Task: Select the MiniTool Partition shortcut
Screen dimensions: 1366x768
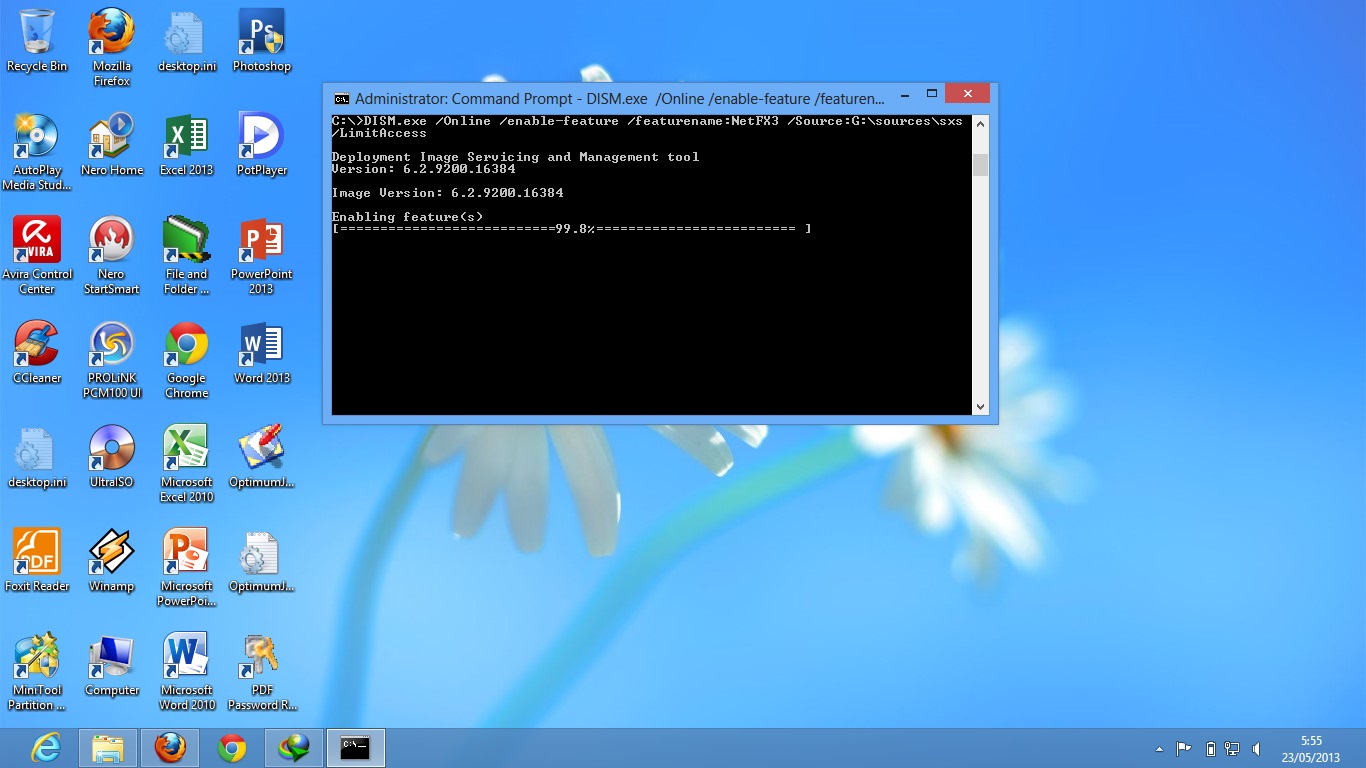Action: (x=37, y=671)
